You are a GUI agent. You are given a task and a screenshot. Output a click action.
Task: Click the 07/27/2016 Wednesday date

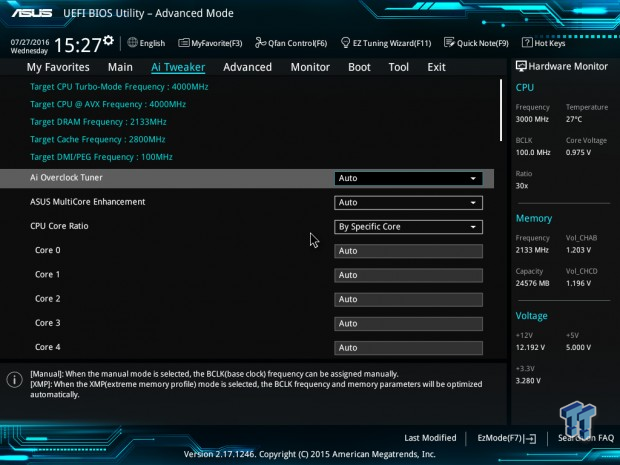30,46
